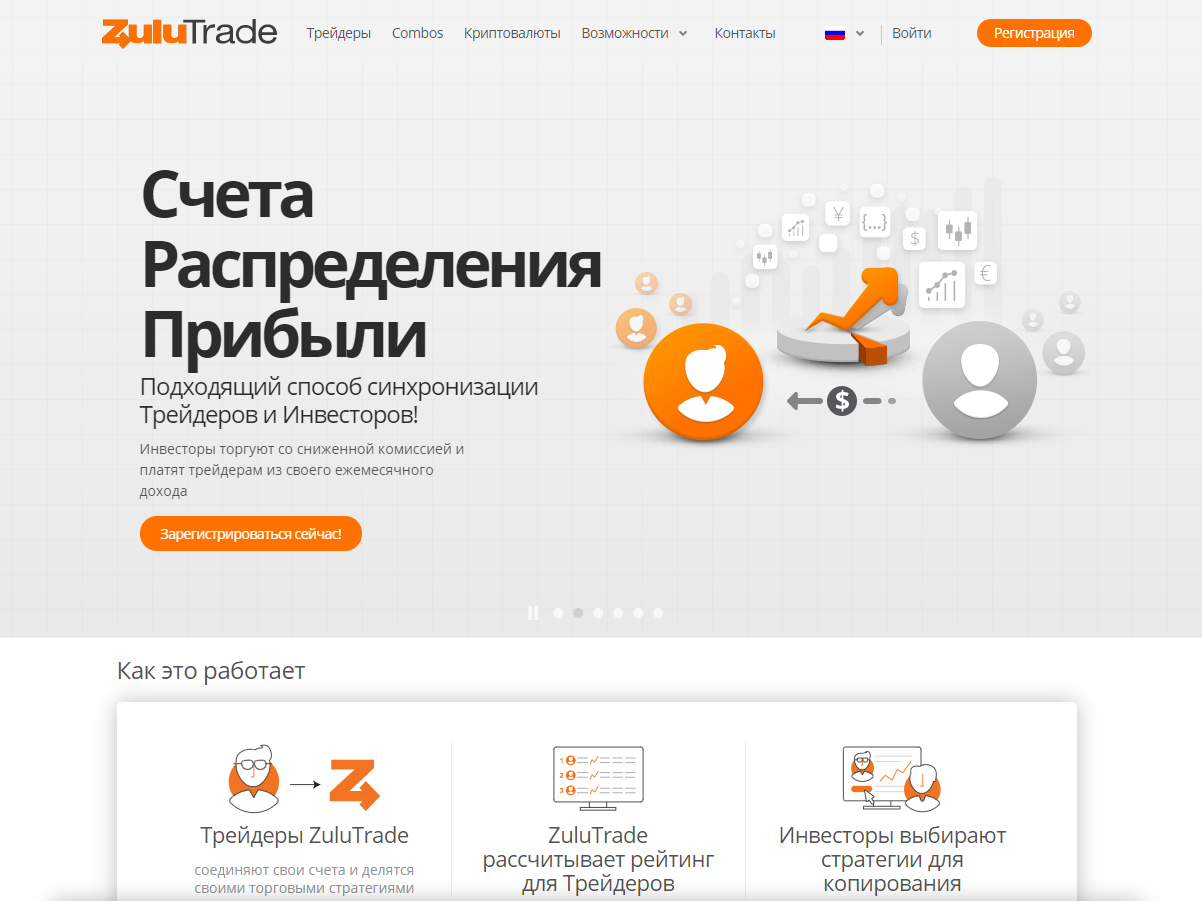Click the dark dollar coin icon
Viewport: 1202px width, 901px height.
(x=842, y=401)
